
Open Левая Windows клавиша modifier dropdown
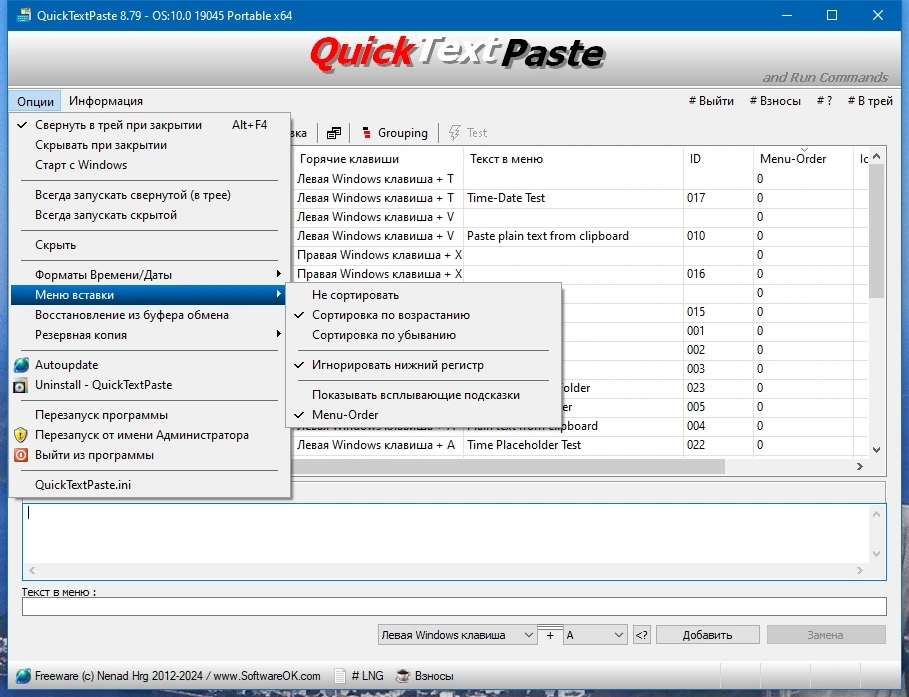click(457, 635)
